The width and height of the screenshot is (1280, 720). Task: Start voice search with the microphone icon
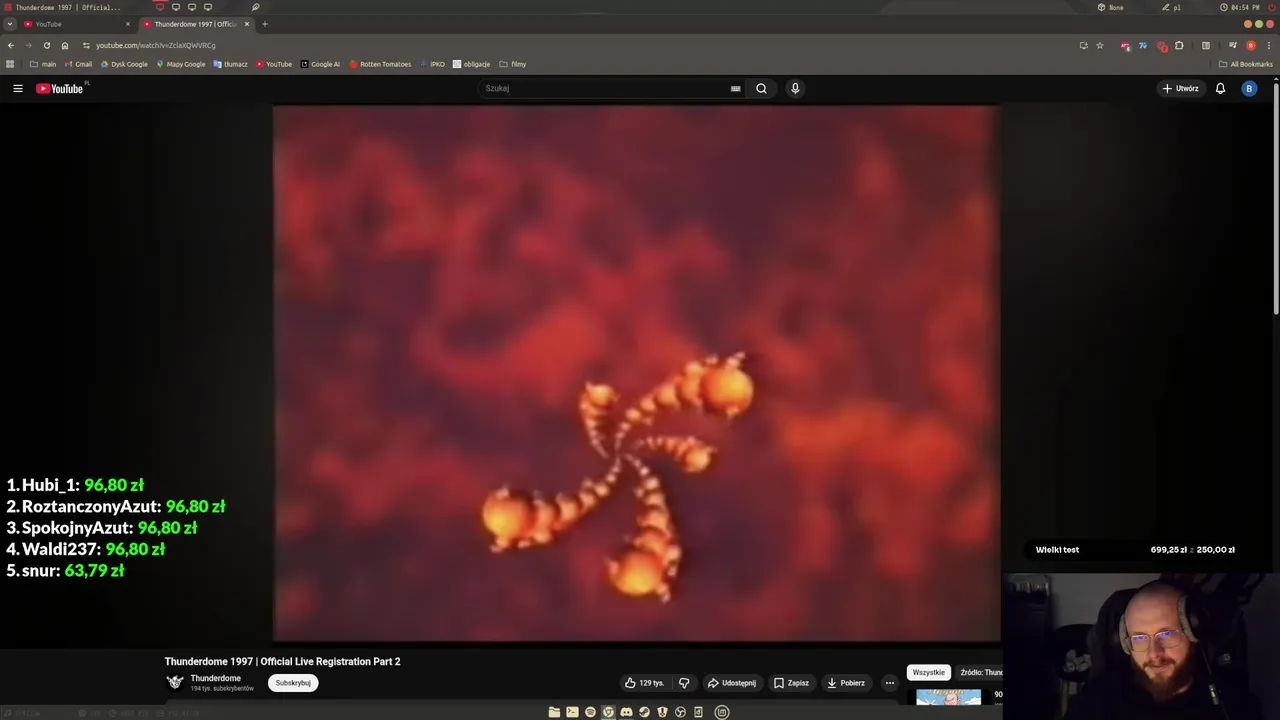coord(795,88)
